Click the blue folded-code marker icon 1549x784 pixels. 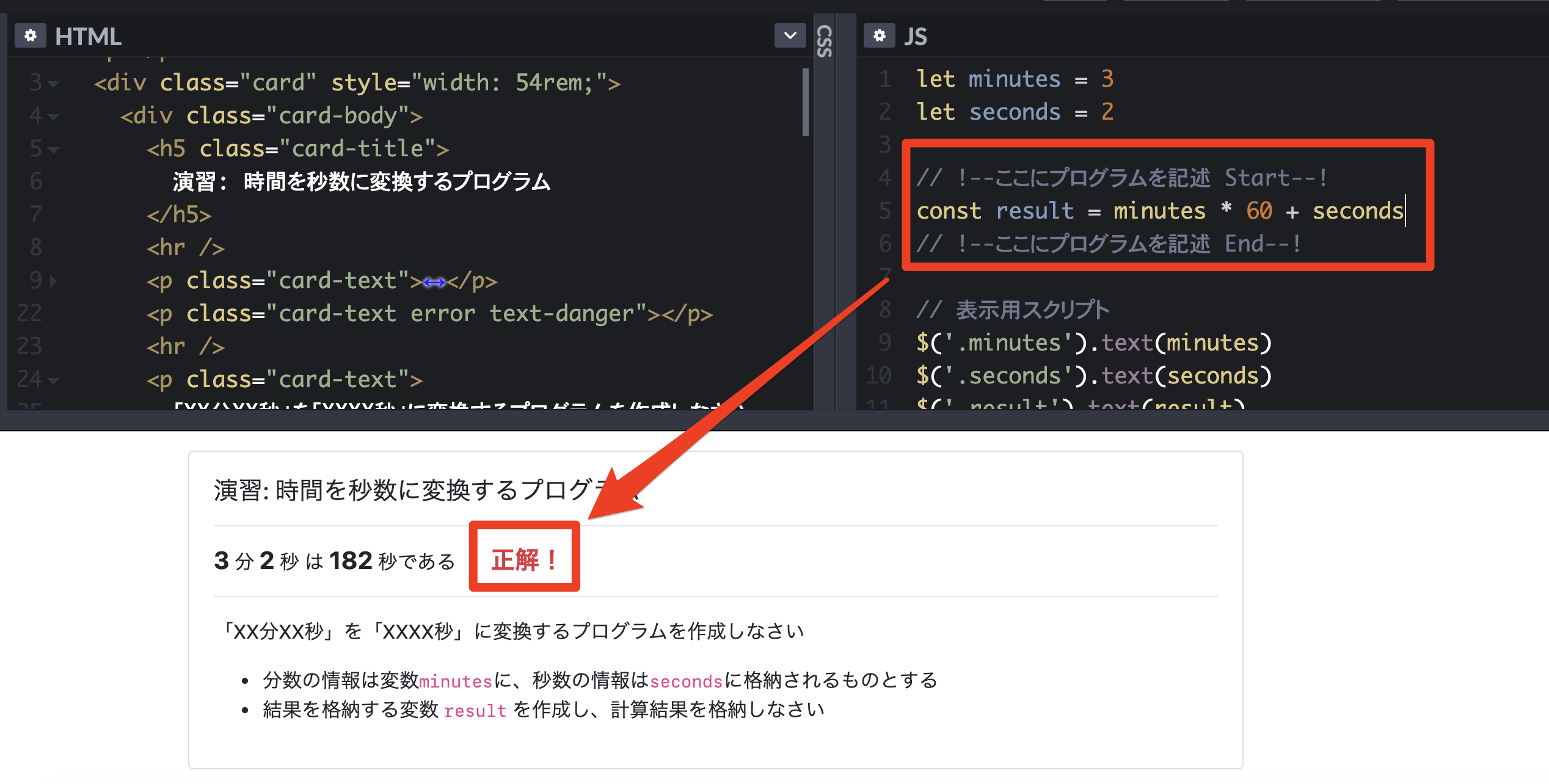tap(434, 282)
